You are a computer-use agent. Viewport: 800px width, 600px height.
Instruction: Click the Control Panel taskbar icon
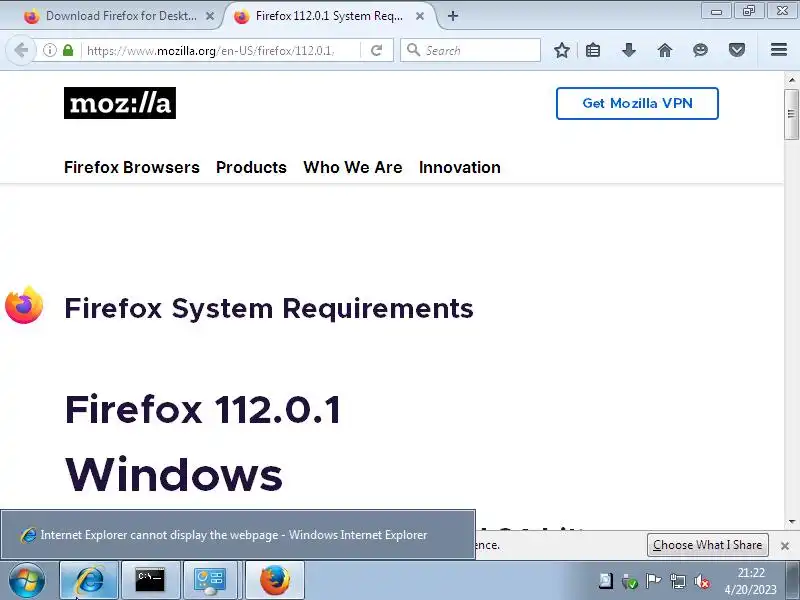210,581
